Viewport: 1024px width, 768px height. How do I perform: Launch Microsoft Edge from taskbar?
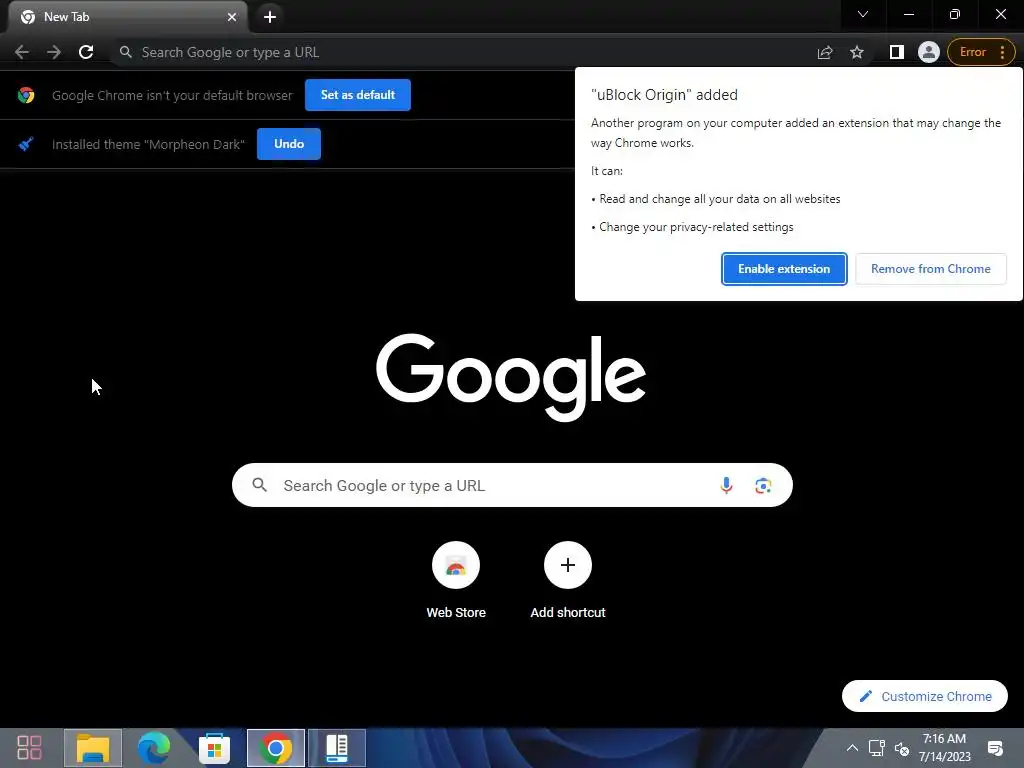pyautogui.click(x=153, y=748)
